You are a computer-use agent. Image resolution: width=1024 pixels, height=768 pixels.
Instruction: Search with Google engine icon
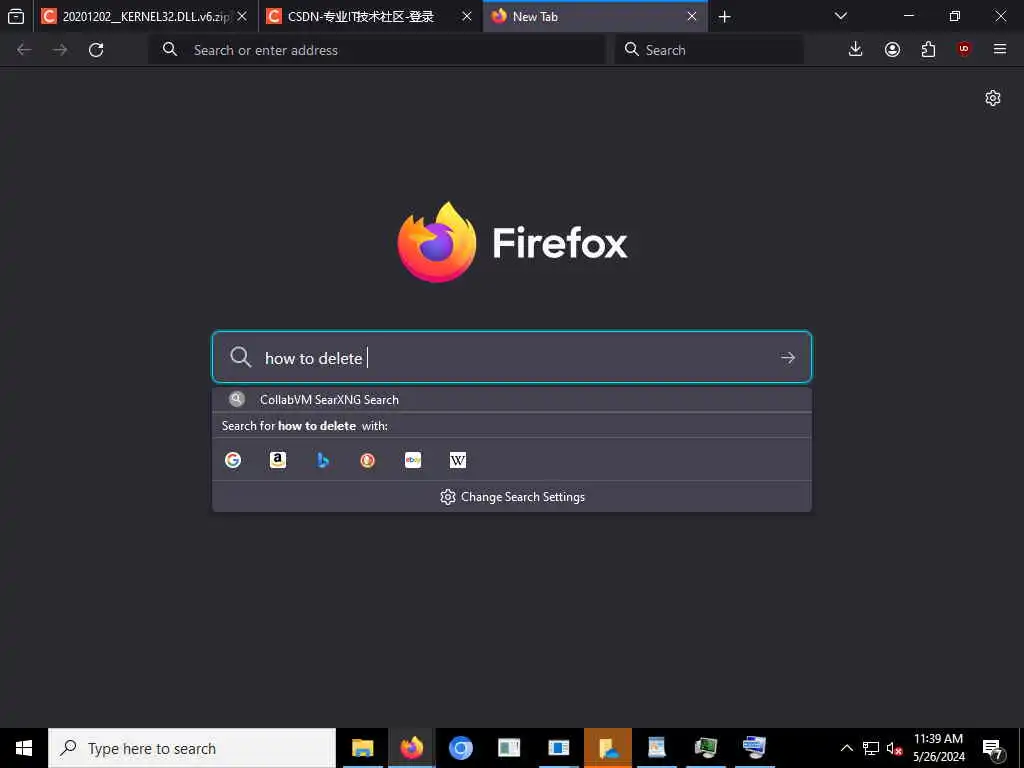pos(233,460)
